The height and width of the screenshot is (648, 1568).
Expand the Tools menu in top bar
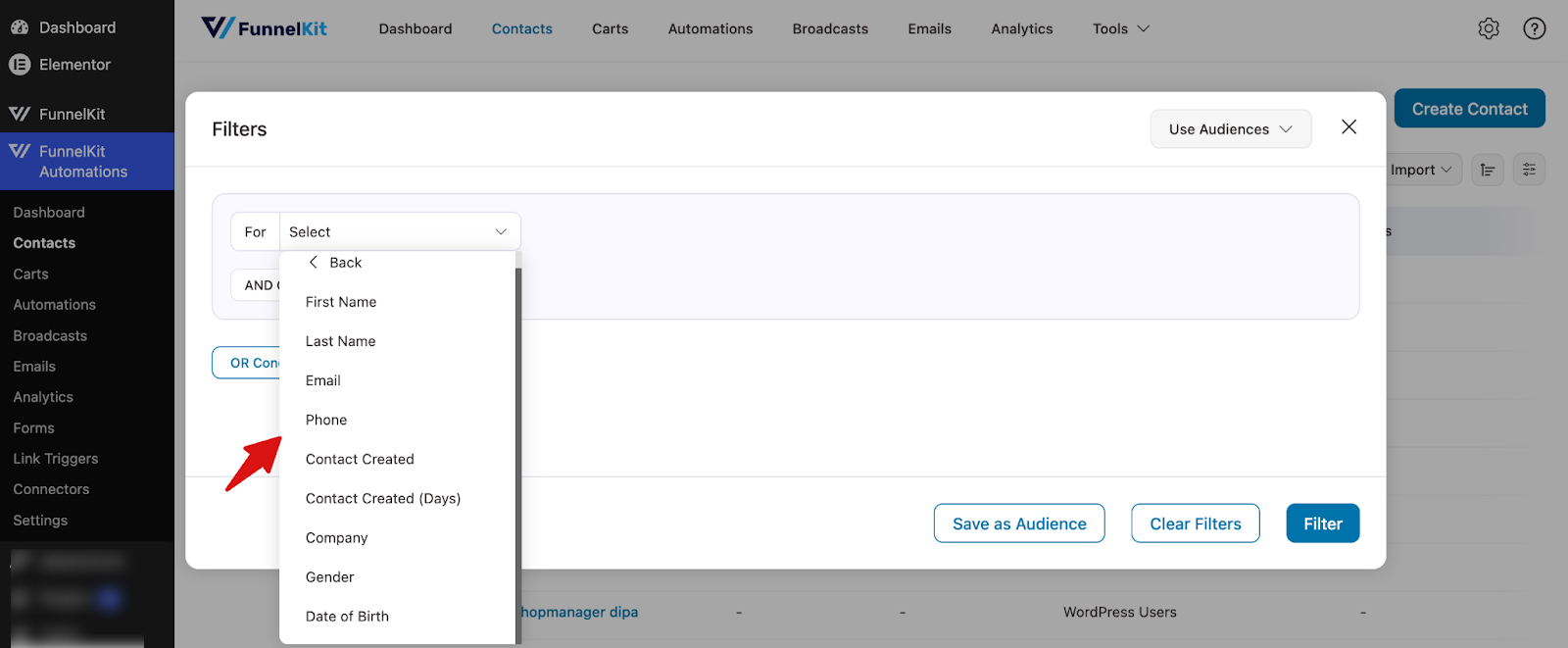pos(1121,28)
